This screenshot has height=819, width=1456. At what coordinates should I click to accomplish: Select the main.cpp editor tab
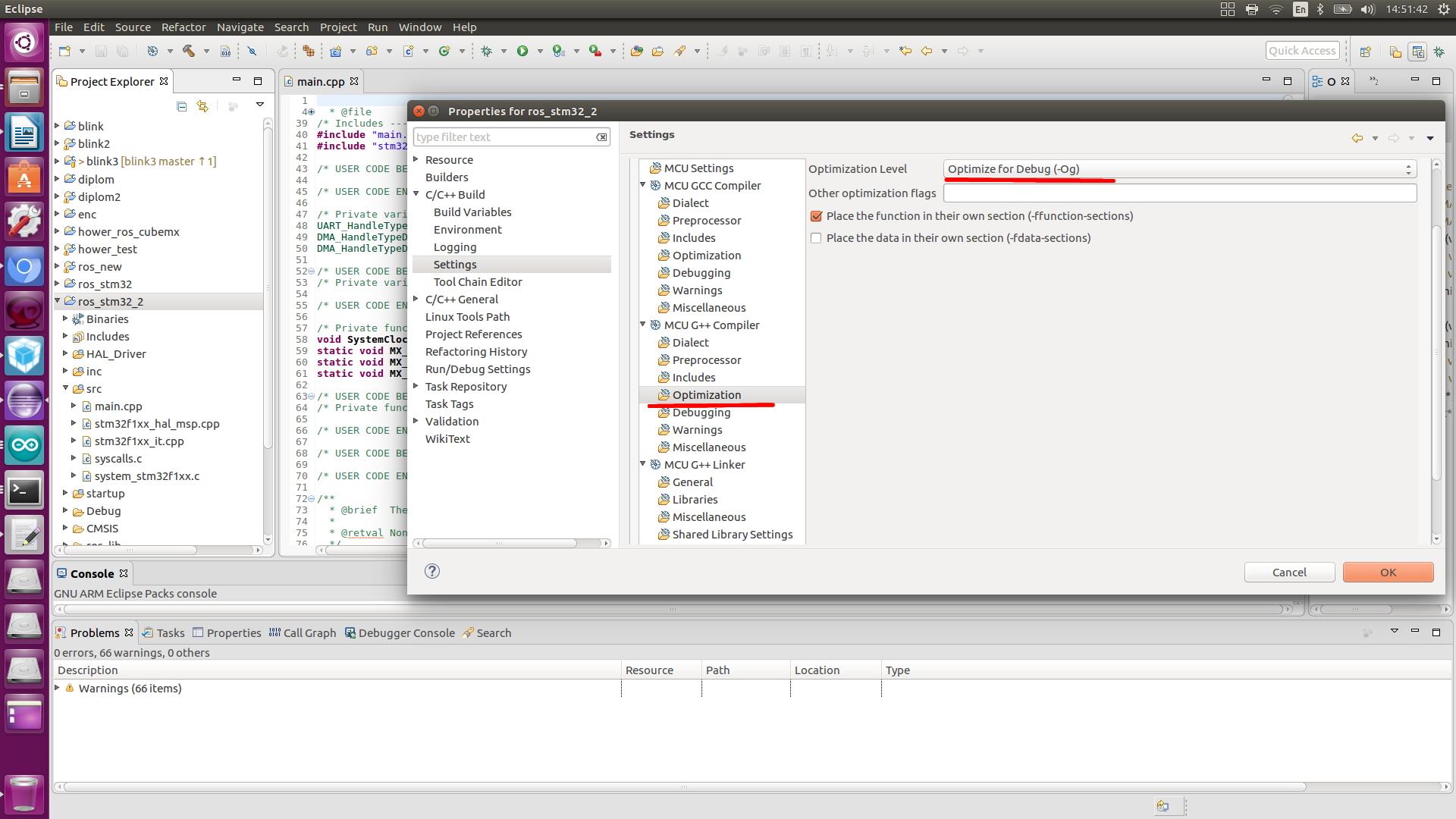click(x=321, y=82)
